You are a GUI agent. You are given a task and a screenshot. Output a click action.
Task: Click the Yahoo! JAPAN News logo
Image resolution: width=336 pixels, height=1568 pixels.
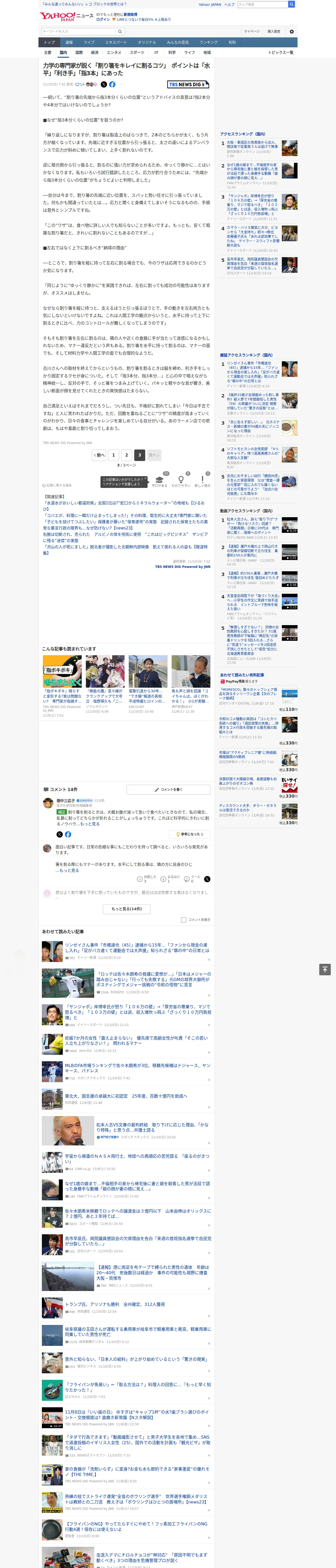(x=66, y=16)
